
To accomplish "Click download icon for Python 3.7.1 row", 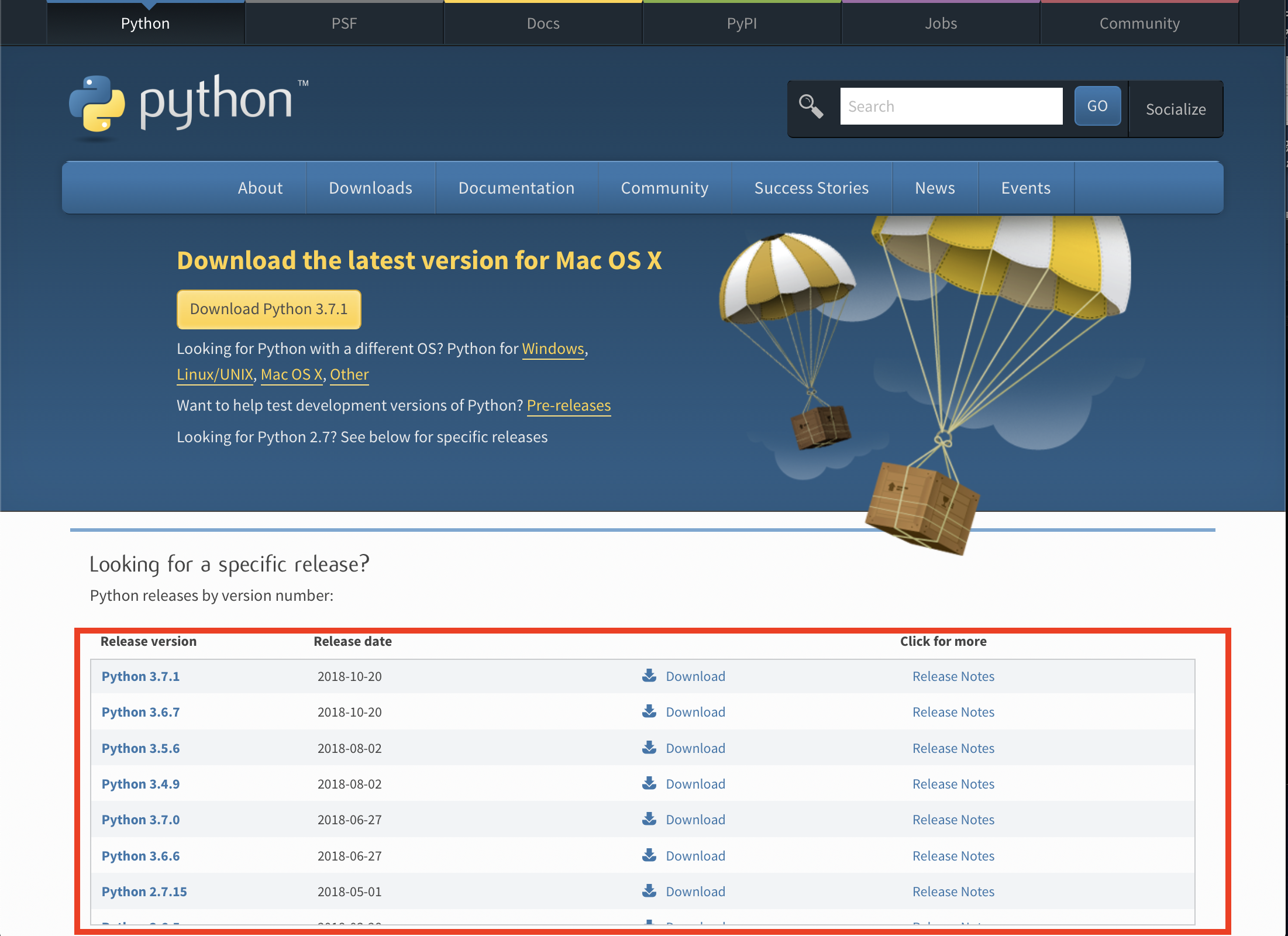I will point(649,676).
